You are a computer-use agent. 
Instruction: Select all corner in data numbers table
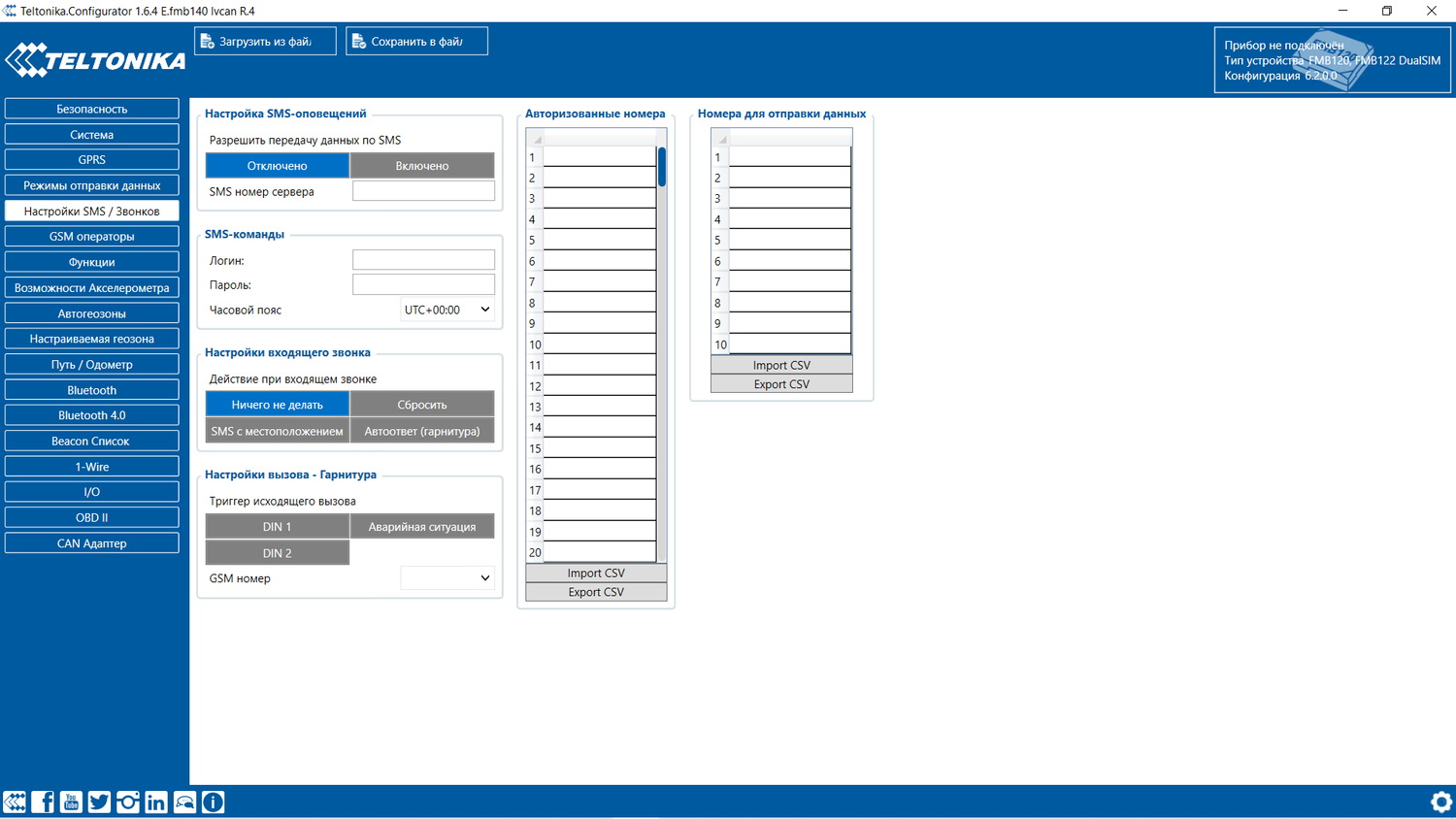[x=720, y=138]
